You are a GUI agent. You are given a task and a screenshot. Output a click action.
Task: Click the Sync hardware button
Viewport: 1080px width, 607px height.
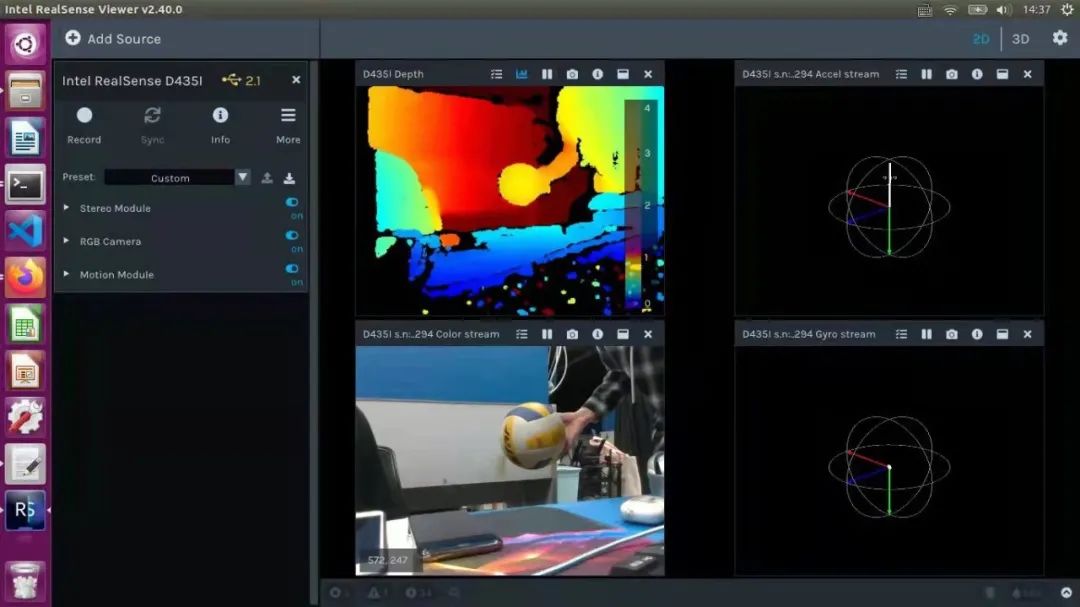tap(152, 125)
